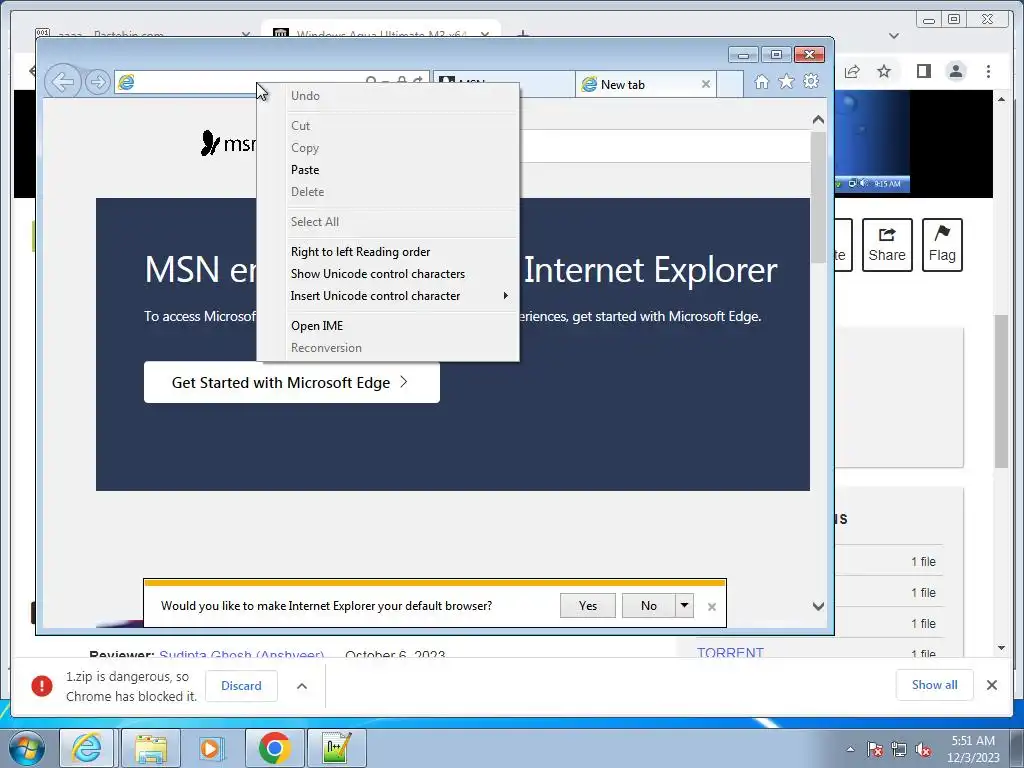Open Internet Explorer from the taskbar
The height and width of the screenshot is (768, 1024).
point(87,748)
